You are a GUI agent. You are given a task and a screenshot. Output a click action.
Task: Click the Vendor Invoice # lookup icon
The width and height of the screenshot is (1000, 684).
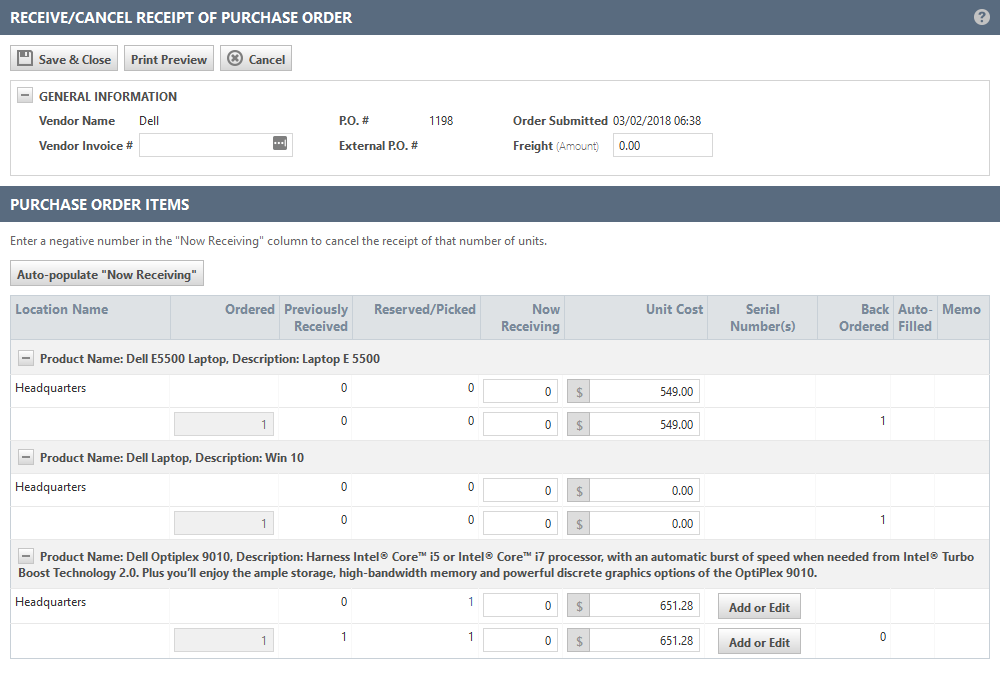[280, 144]
